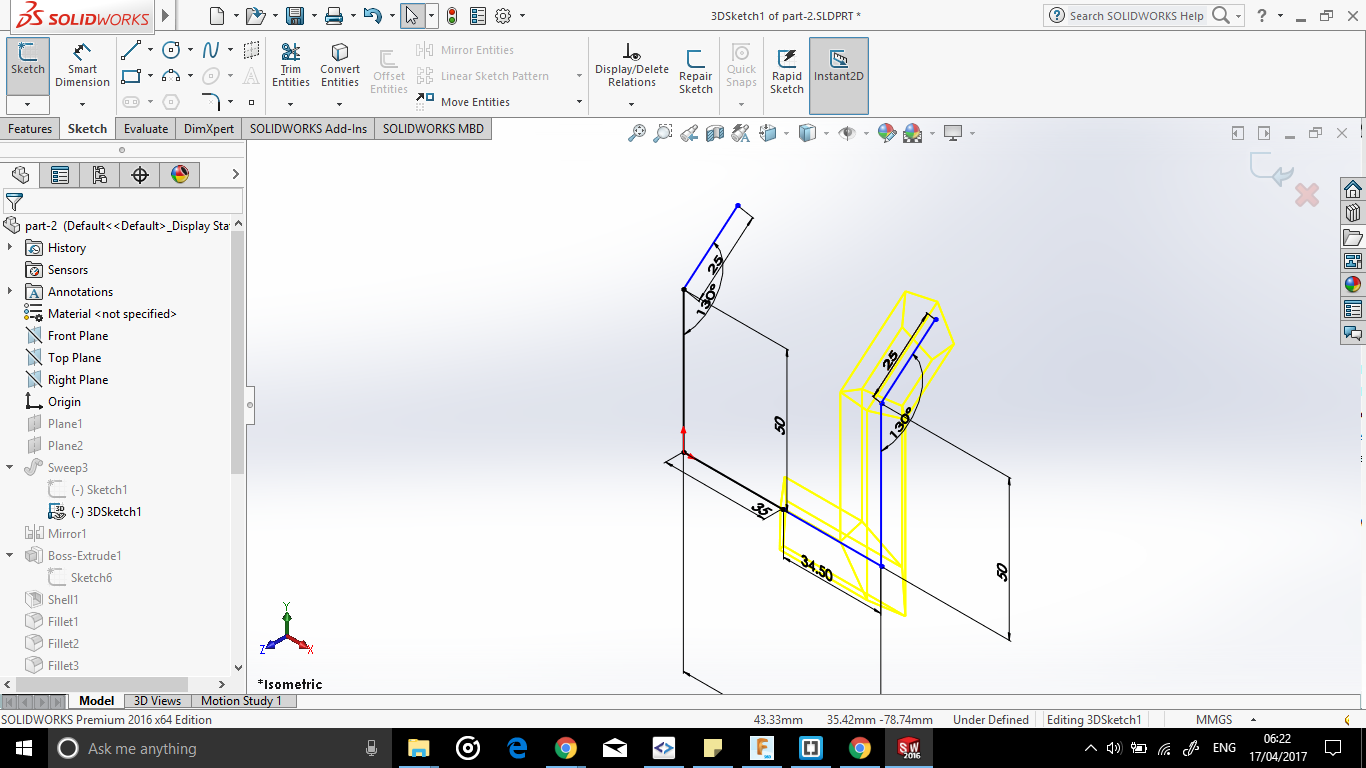Switch to the 3D Views bottom tab

pyautogui.click(x=158, y=701)
